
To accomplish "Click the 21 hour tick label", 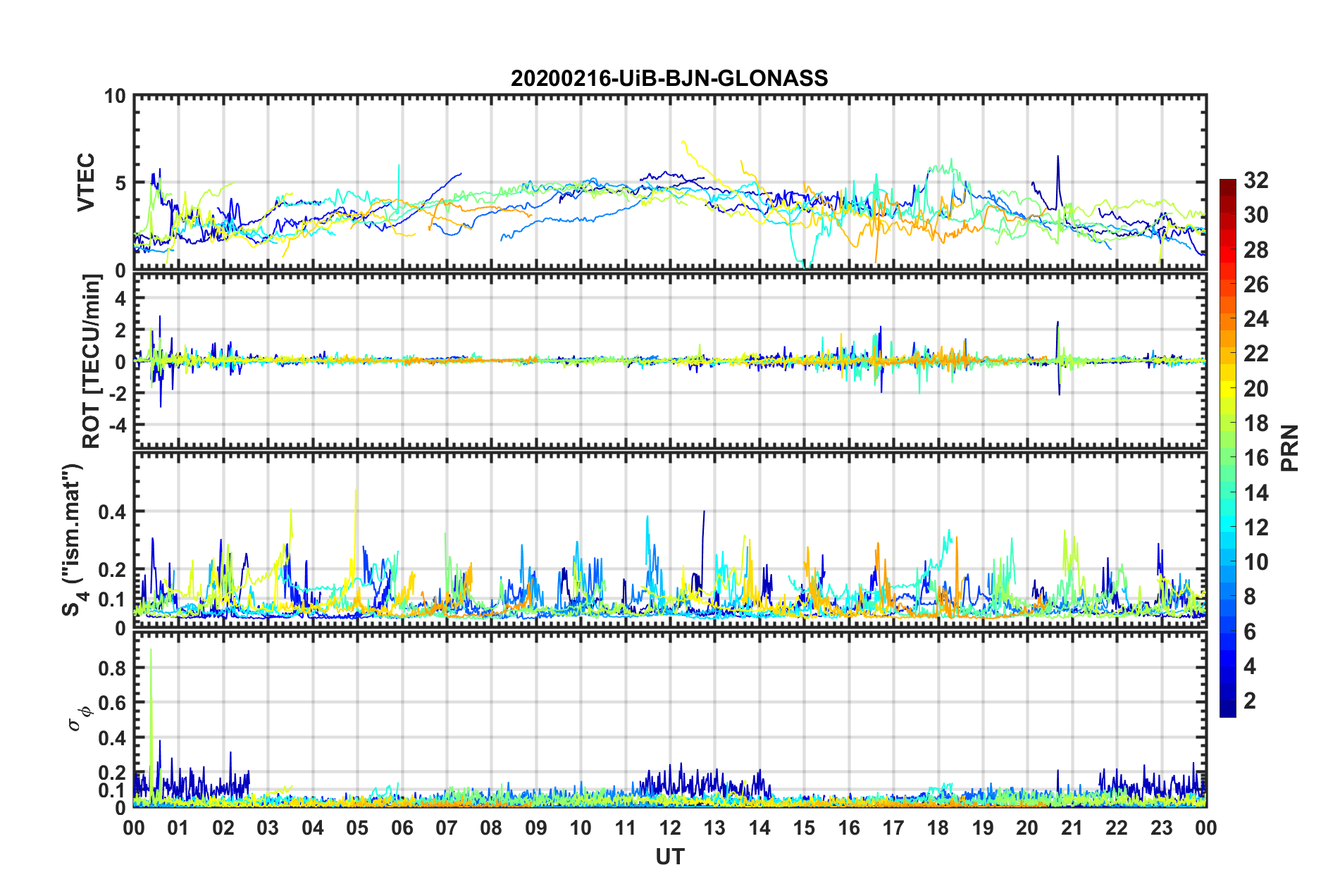I will [1072, 828].
